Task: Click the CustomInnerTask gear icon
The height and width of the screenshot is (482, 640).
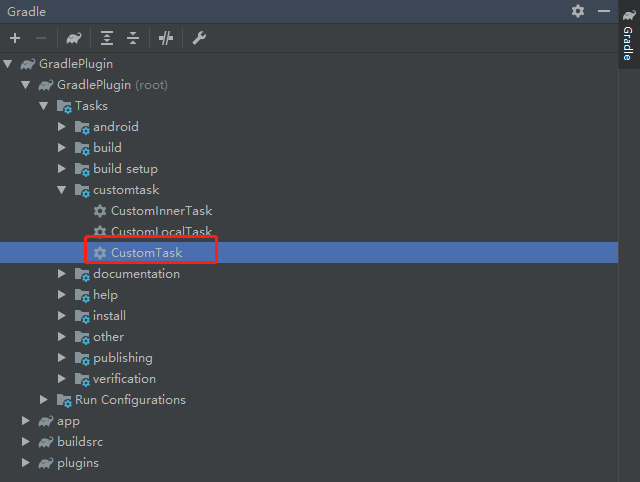Action: click(x=100, y=211)
